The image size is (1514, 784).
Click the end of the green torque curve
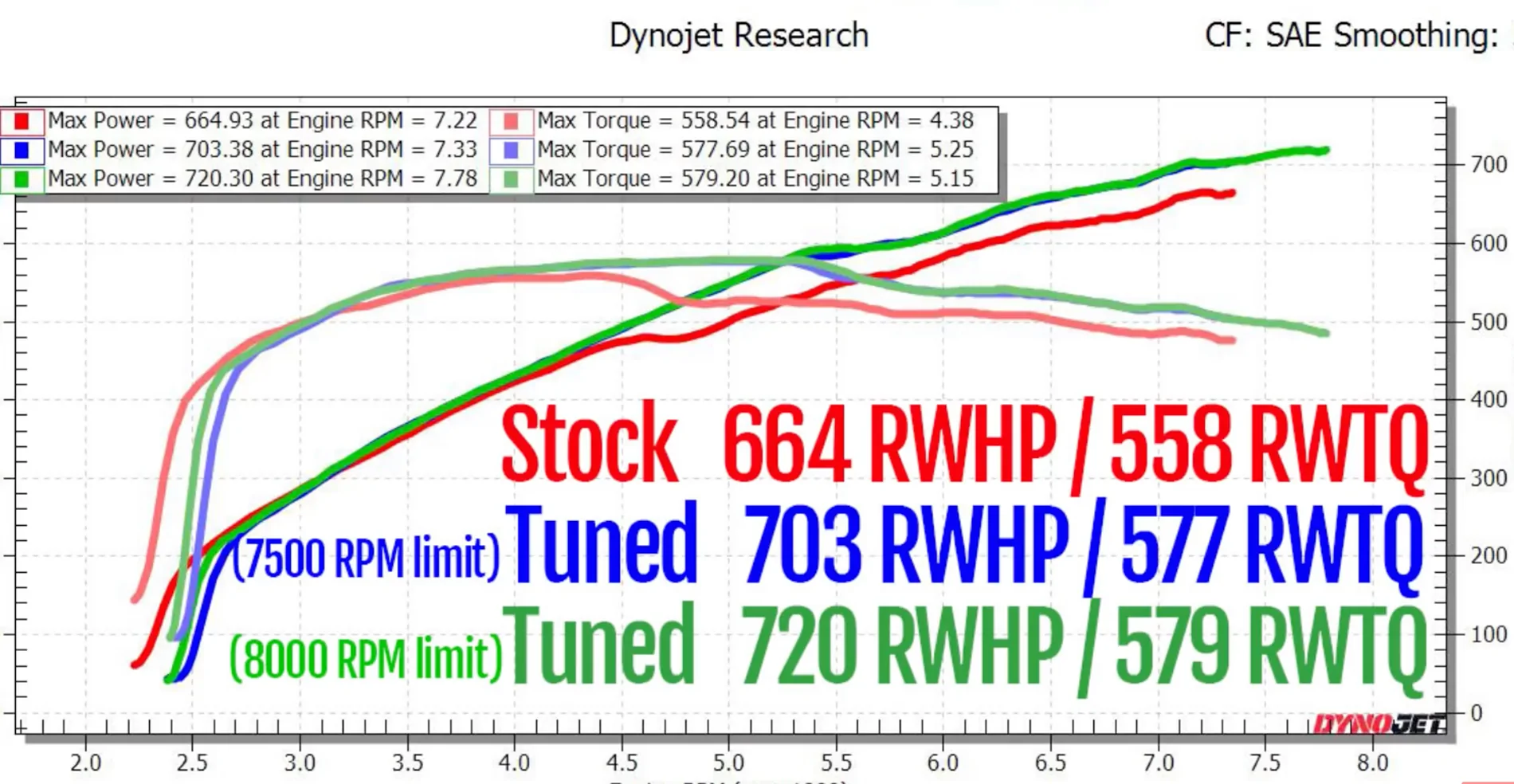point(1325,333)
